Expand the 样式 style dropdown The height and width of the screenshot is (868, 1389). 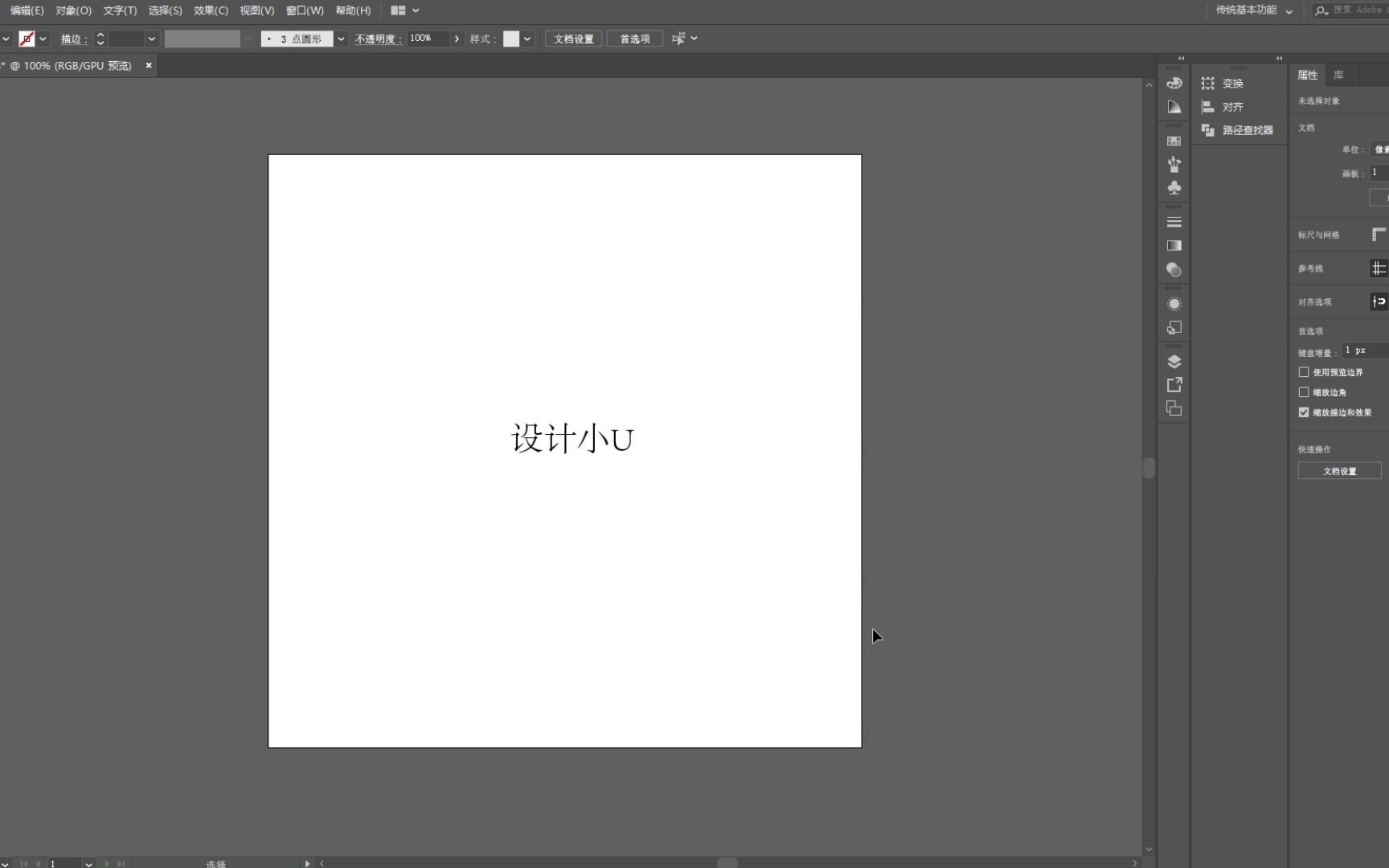[527, 39]
